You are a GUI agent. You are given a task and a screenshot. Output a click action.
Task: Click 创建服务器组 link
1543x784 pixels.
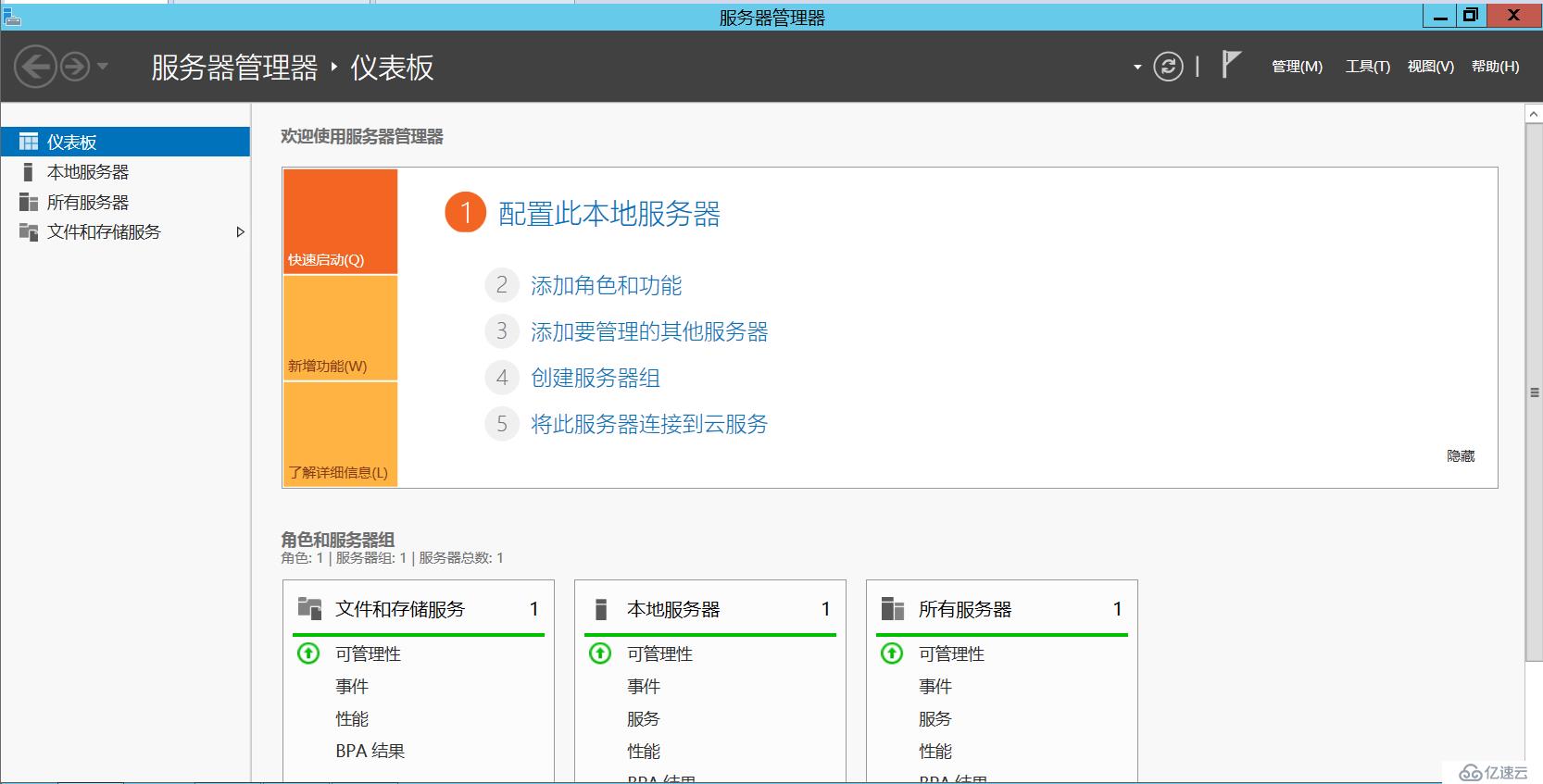[x=596, y=378]
